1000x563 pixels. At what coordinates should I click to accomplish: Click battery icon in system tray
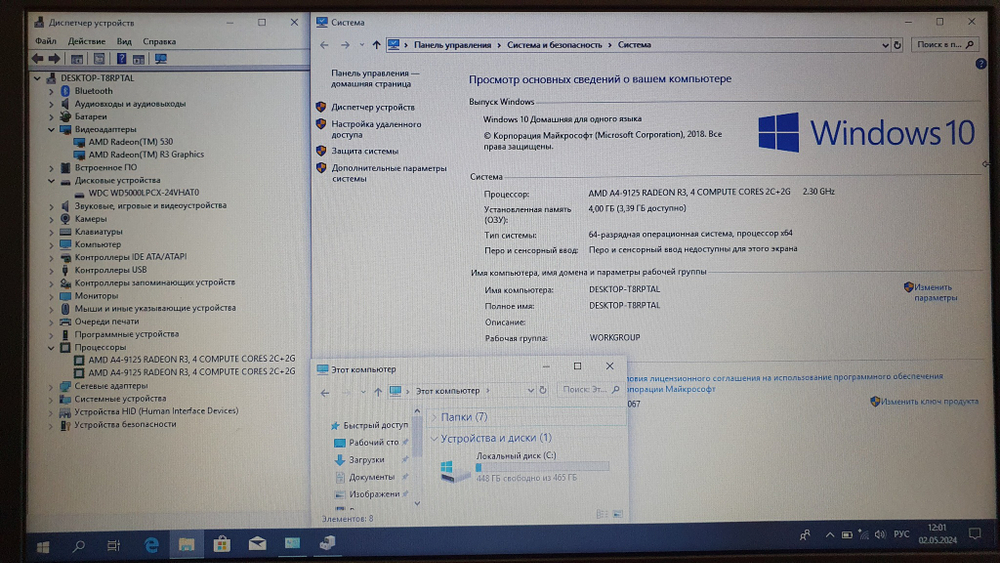tap(847, 534)
